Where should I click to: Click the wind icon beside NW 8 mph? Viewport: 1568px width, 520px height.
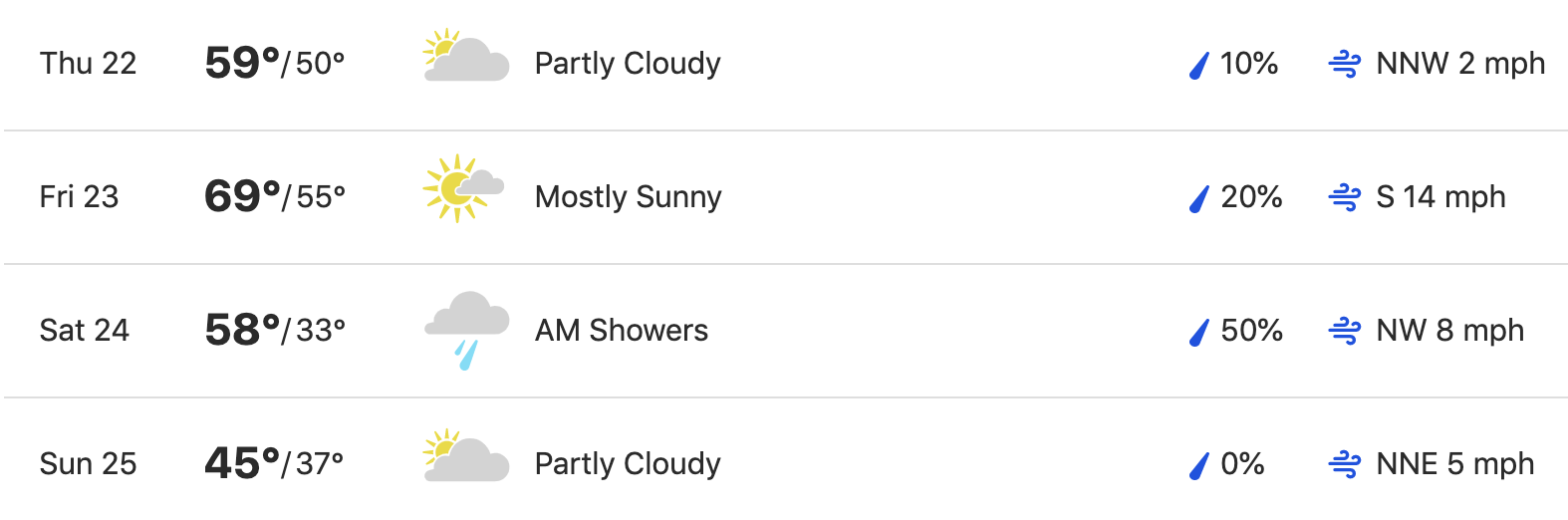click(1345, 332)
